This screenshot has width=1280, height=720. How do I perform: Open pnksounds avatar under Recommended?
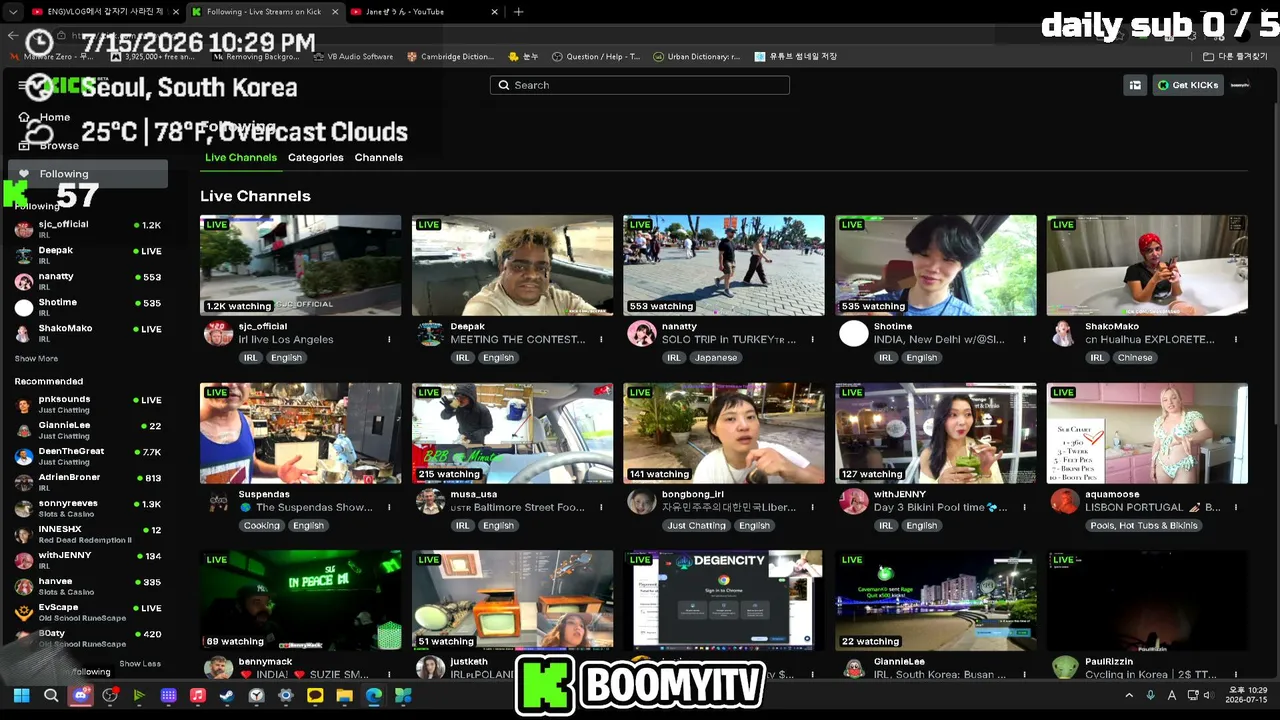pyautogui.click(x=24, y=404)
